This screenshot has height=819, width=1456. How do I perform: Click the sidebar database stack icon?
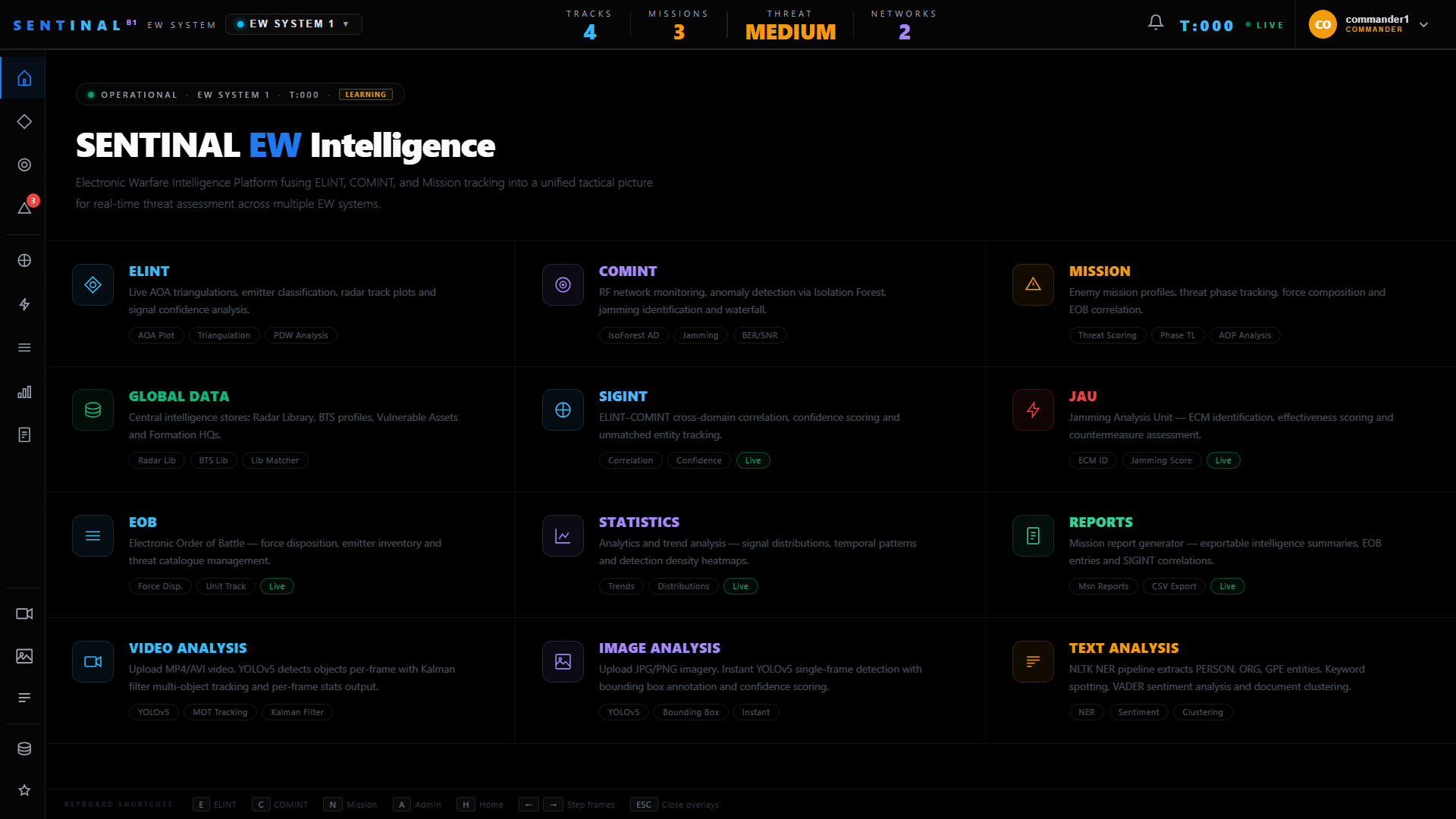(x=24, y=748)
